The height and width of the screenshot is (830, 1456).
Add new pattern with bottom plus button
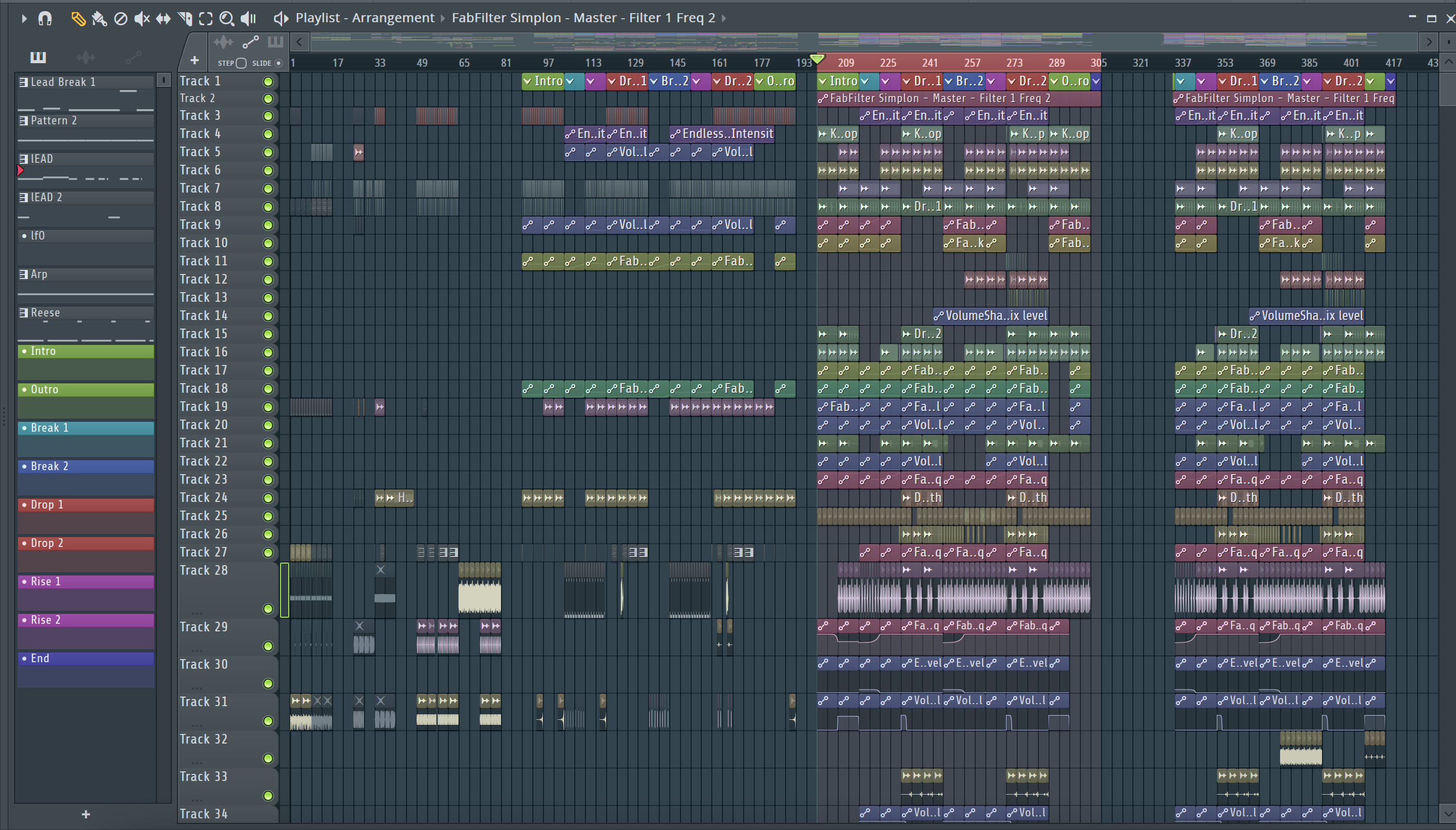coord(85,814)
